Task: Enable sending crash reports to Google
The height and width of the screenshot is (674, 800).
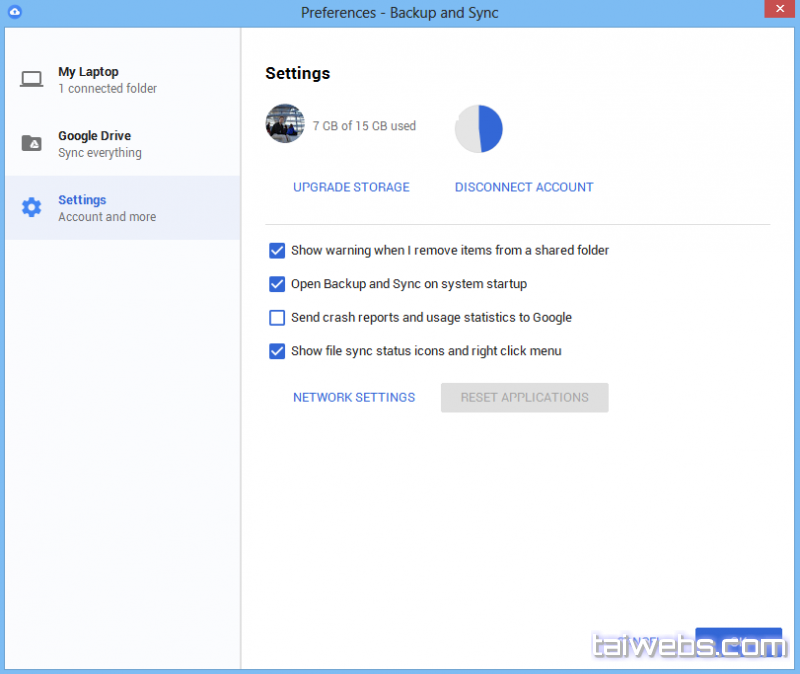Action: pos(277,318)
